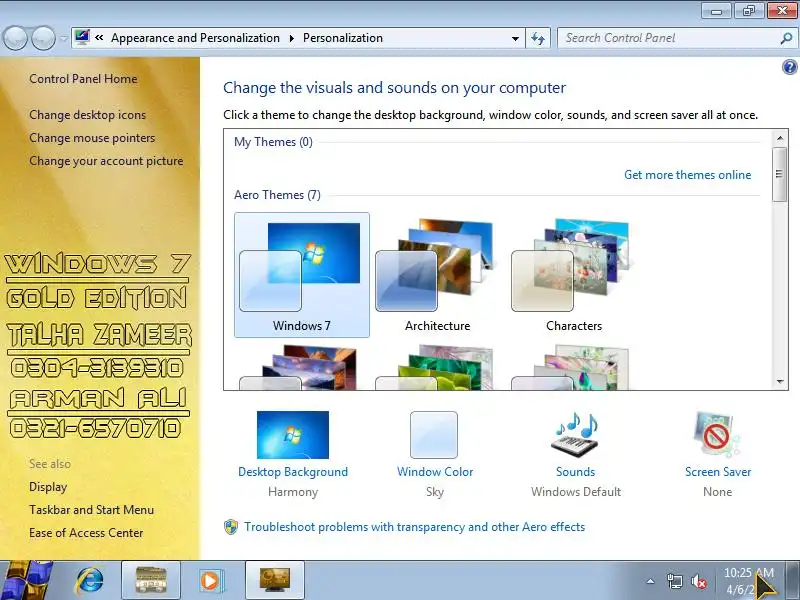
Task: Click the Personalization window taskbar button
Action: pyautogui.click(x=275, y=581)
